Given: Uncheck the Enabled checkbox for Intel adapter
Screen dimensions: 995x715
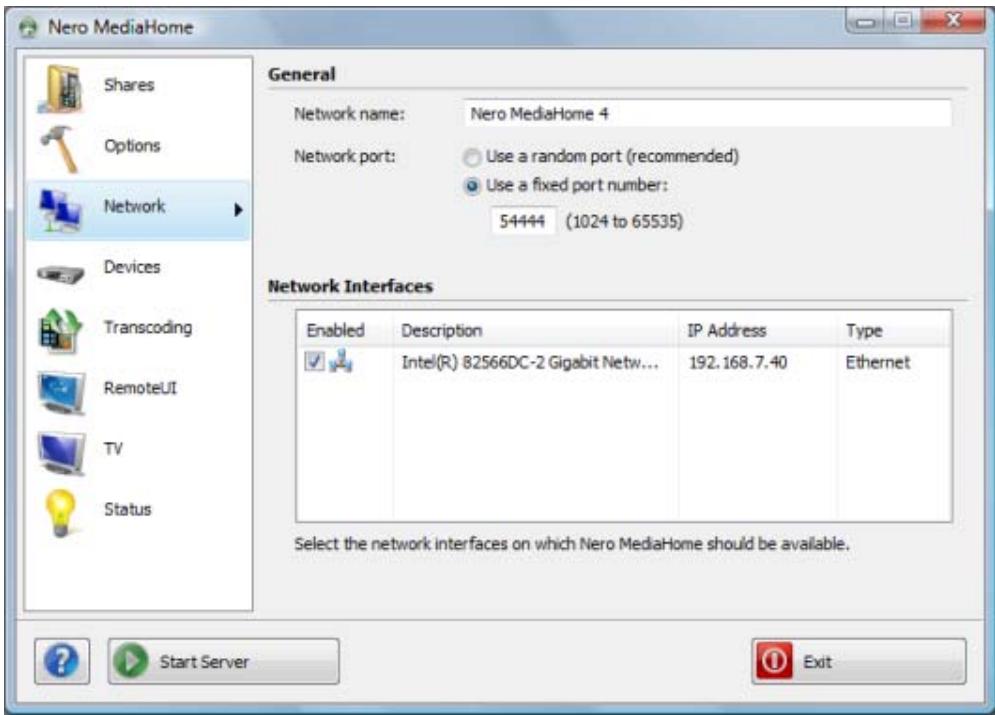Looking at the screenshot, I should (x=314, y=362).
